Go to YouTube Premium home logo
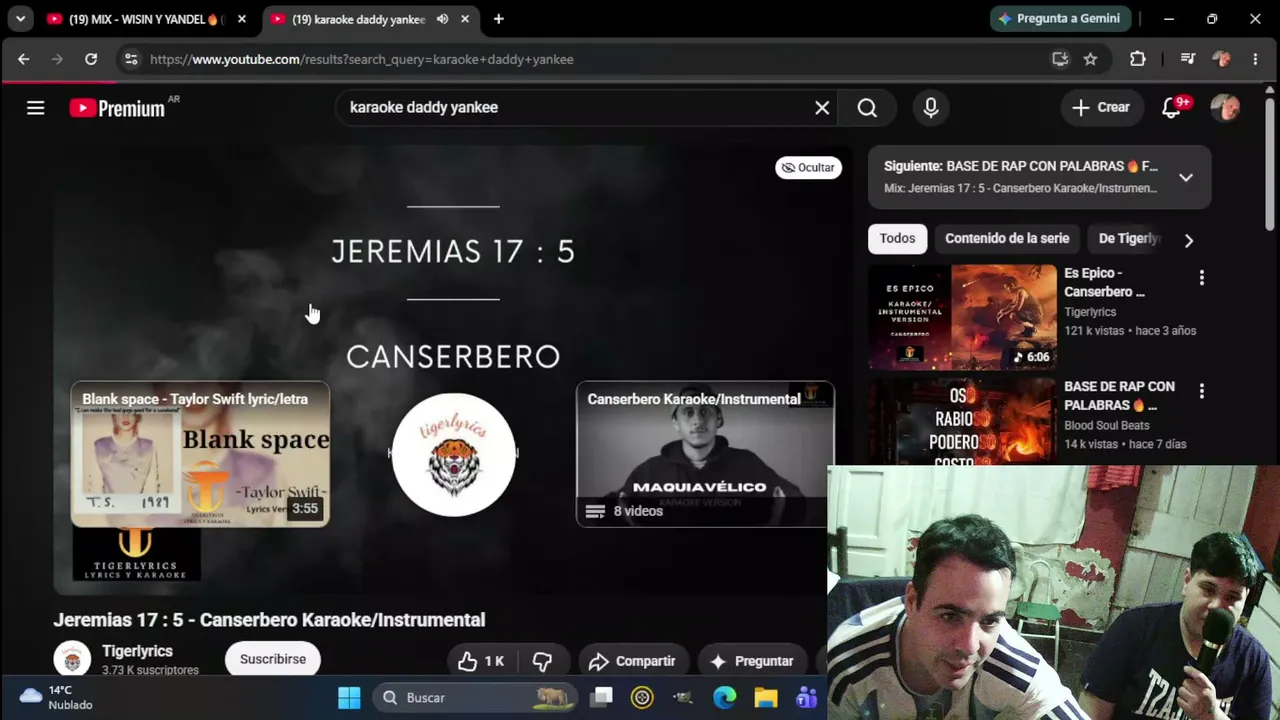This screenshot has width=1280, height=720. coord(118,108)
